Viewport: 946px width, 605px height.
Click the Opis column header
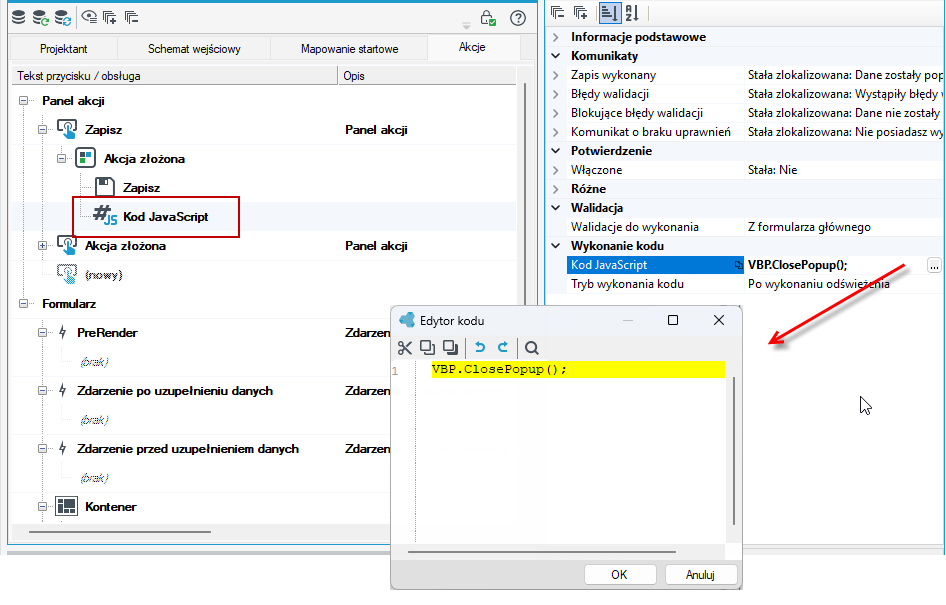pyautogui.click(x=427, y=75)
